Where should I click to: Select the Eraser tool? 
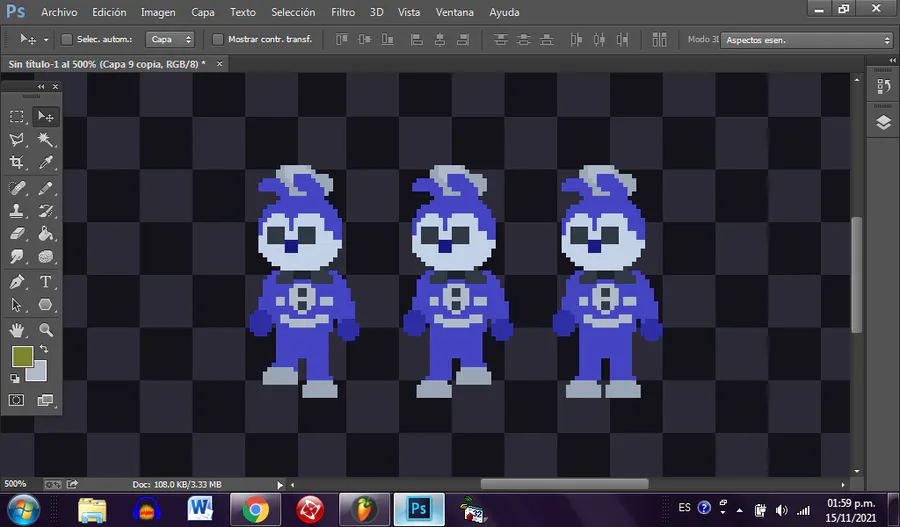(17, 234)
